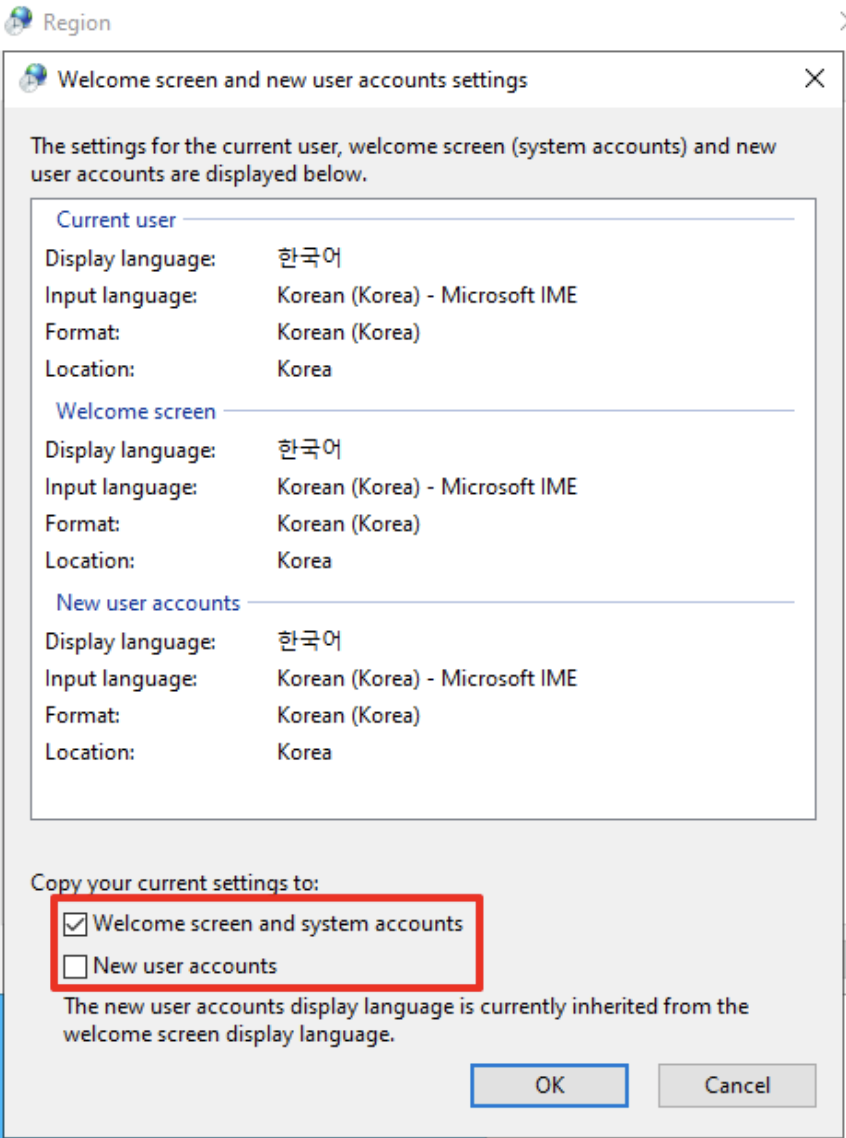Click Current user Location value Korea
Viewport: 846px width, 1138px height.
click(x=305, y=369)
